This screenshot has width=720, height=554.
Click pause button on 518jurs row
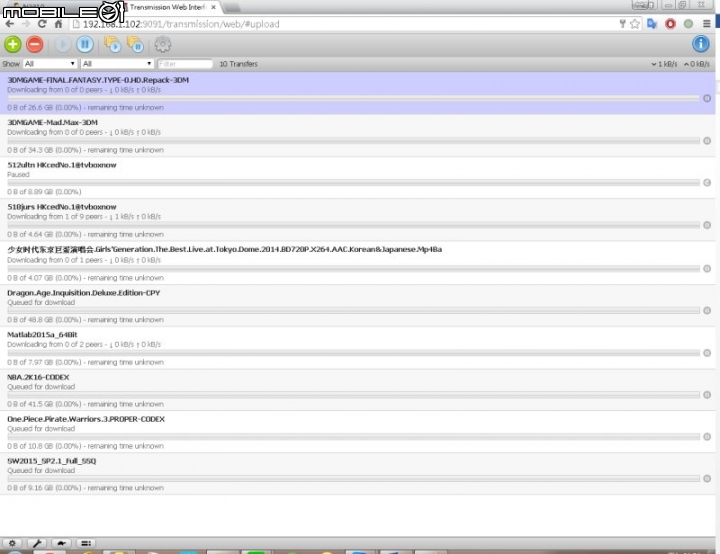(707, 225)
